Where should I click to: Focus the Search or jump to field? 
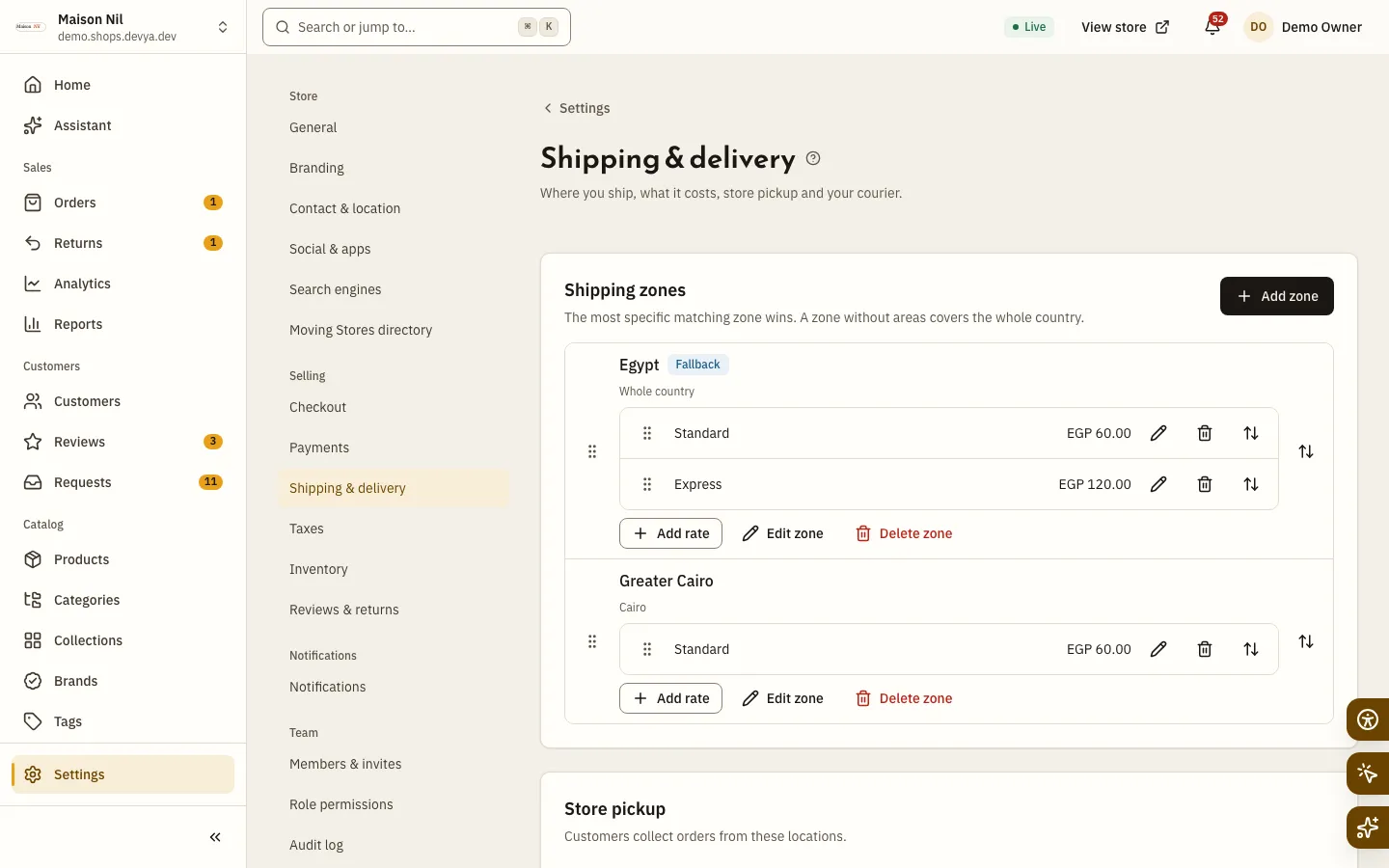coord(417,27)
